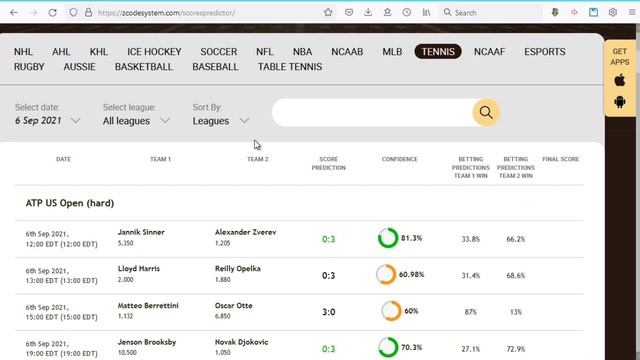
Task: Click the Pocket save icon
Action: (349, 12)
